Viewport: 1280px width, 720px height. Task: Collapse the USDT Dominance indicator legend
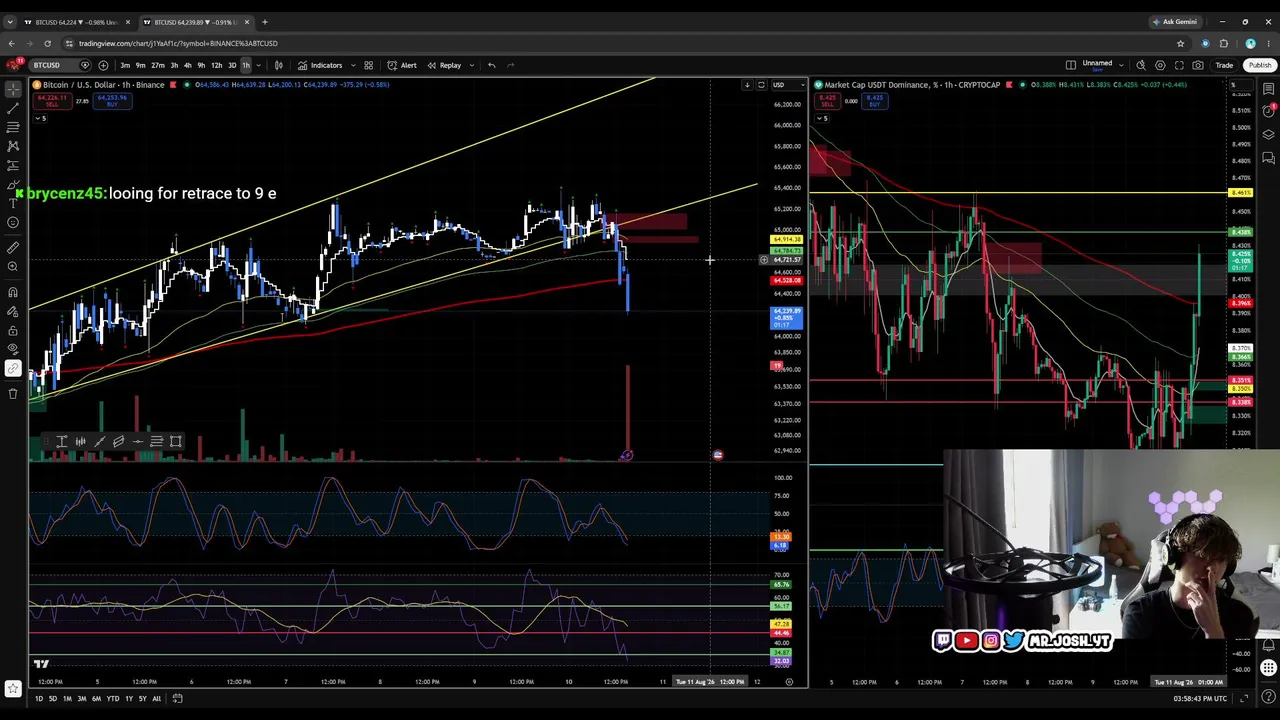point(821,118)
